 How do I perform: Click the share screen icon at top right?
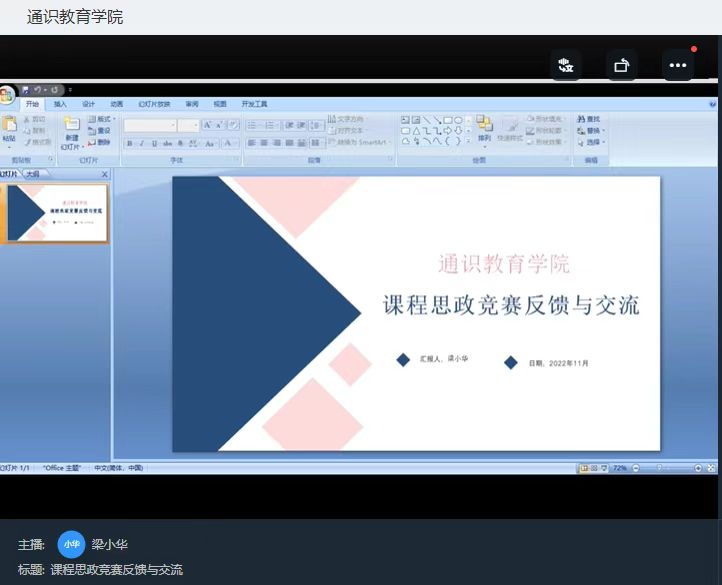coord(622,66)
